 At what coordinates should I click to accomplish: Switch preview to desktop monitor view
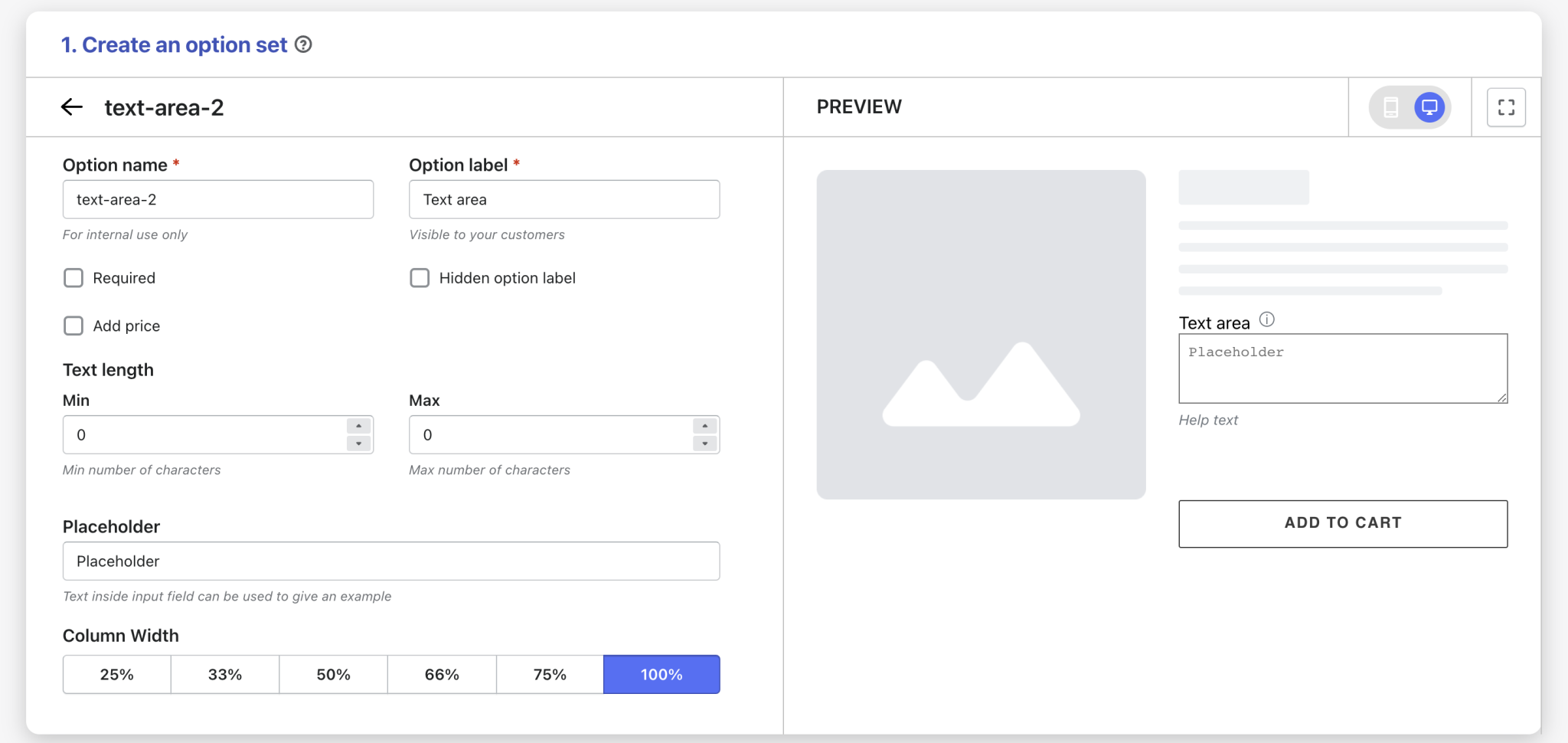(1429, 107)
